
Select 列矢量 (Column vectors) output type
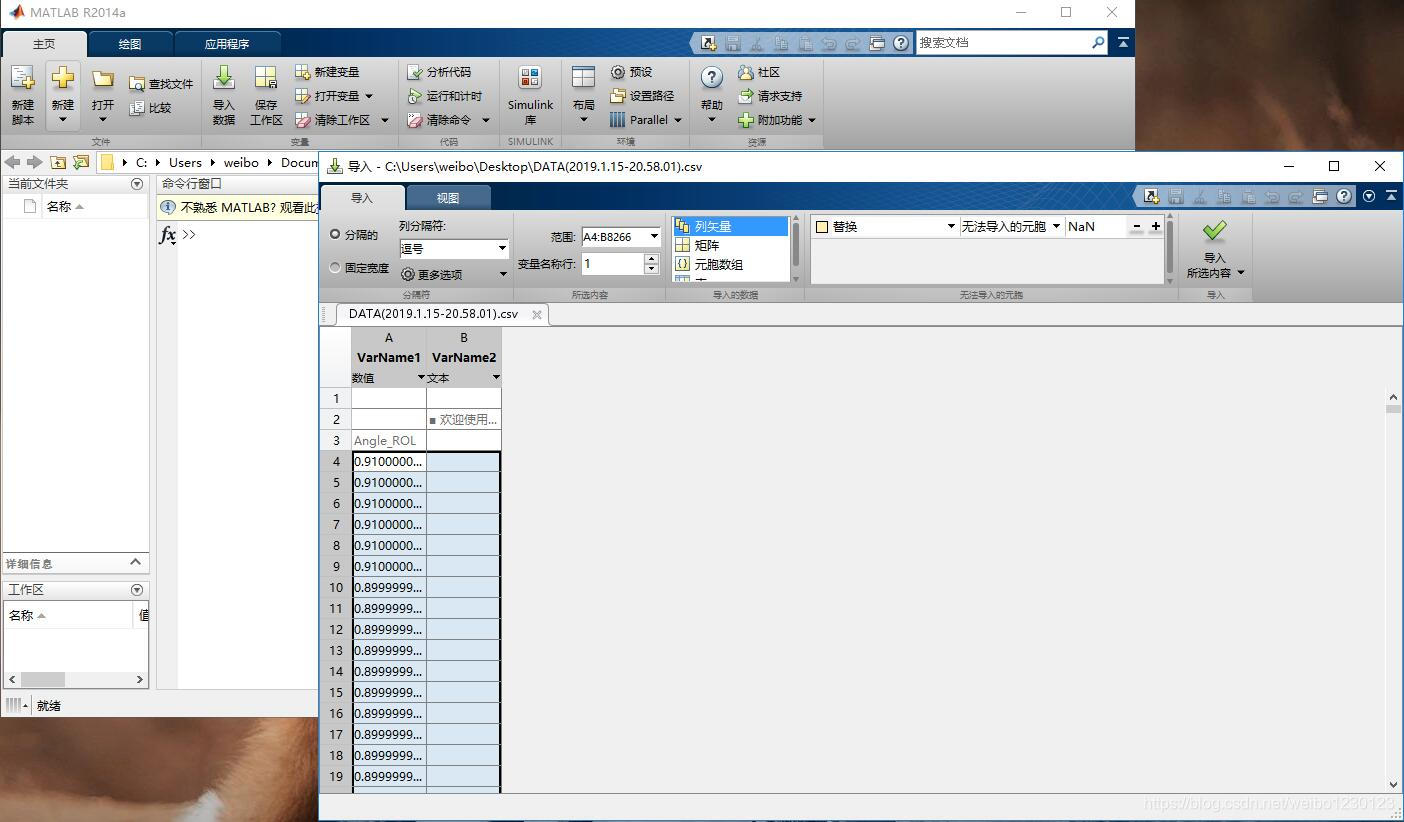(731, 227)
